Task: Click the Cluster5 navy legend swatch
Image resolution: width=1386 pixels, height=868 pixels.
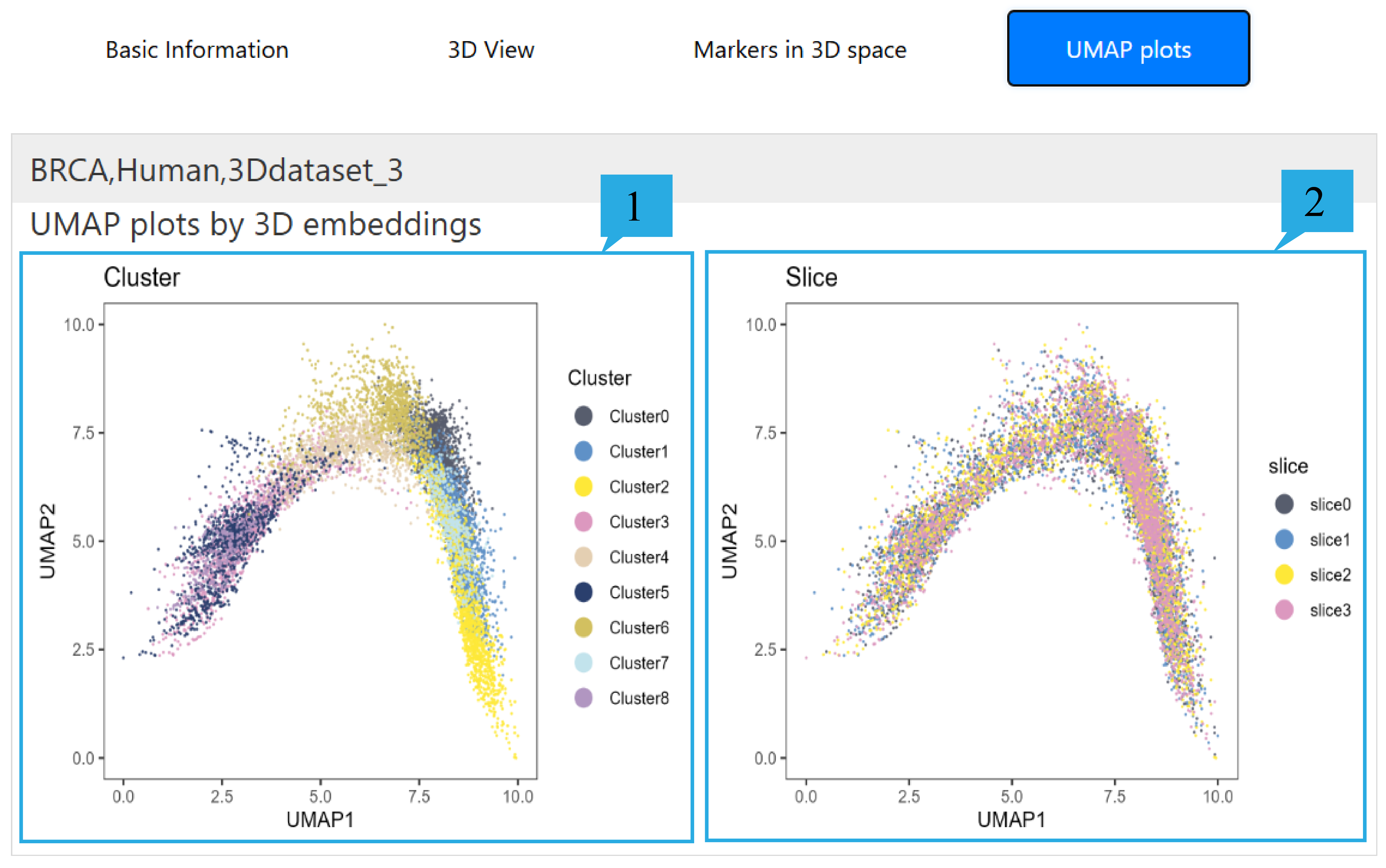Action: pos(583,592)
